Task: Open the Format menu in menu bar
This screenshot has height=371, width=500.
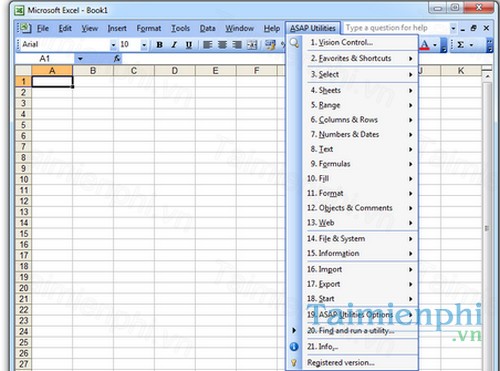Action: point(149,28)
